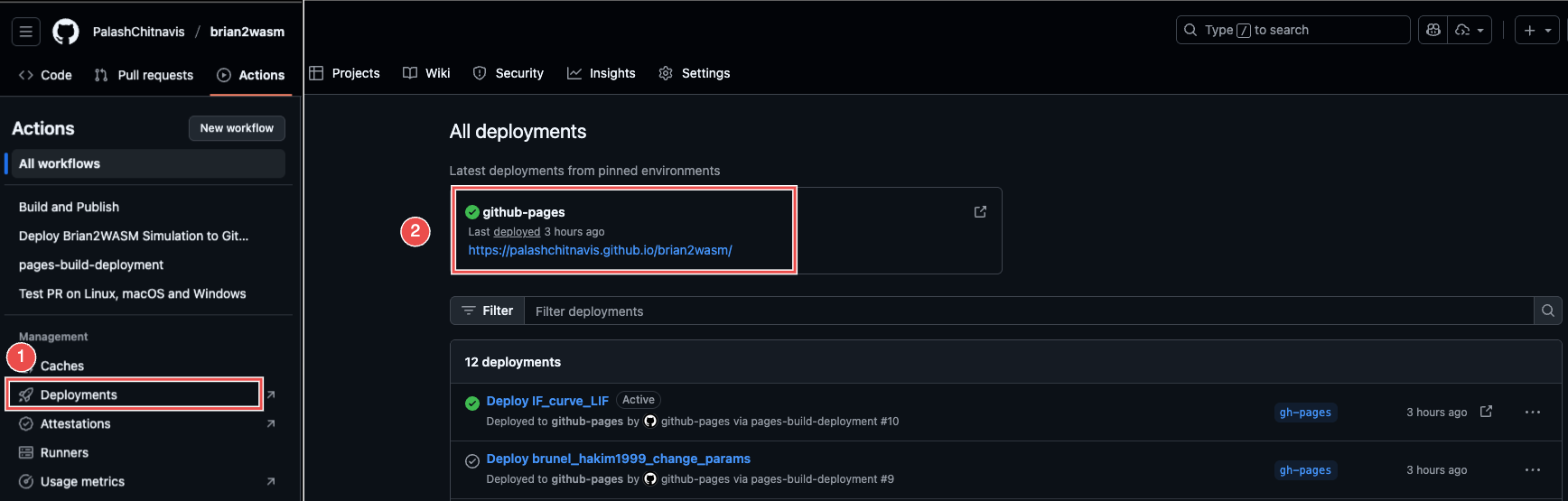Click status icon of brunel_hakim1999 deployment
The width and height of the screenshot is (1568, 501).
tap(471, 460)
